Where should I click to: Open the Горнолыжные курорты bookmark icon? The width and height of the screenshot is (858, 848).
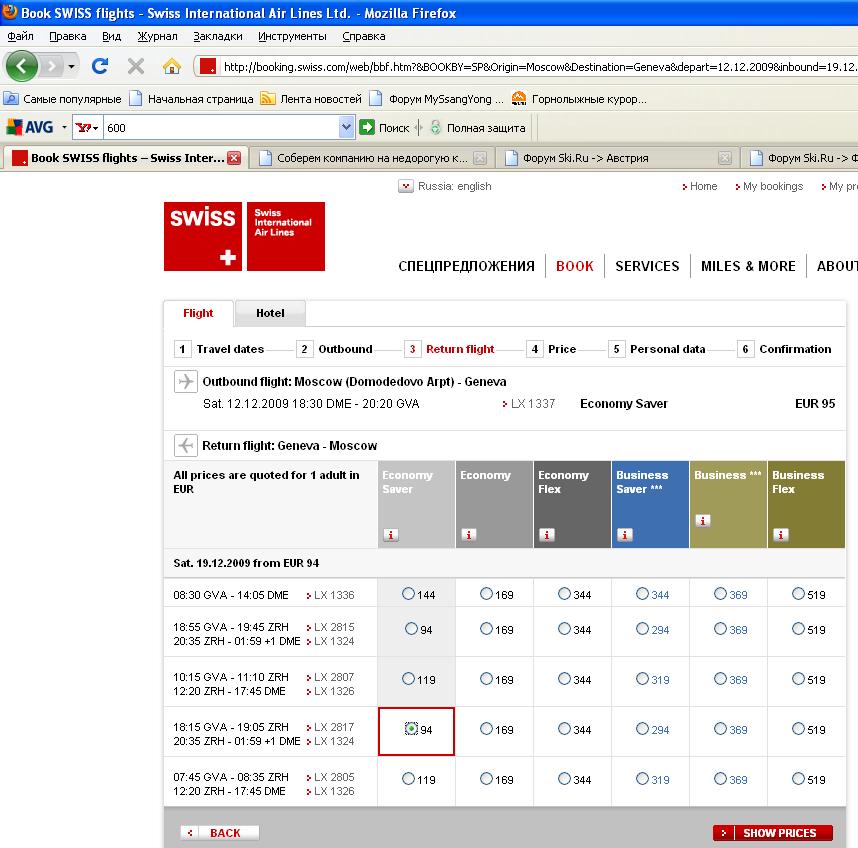click(x=519, y=98)
